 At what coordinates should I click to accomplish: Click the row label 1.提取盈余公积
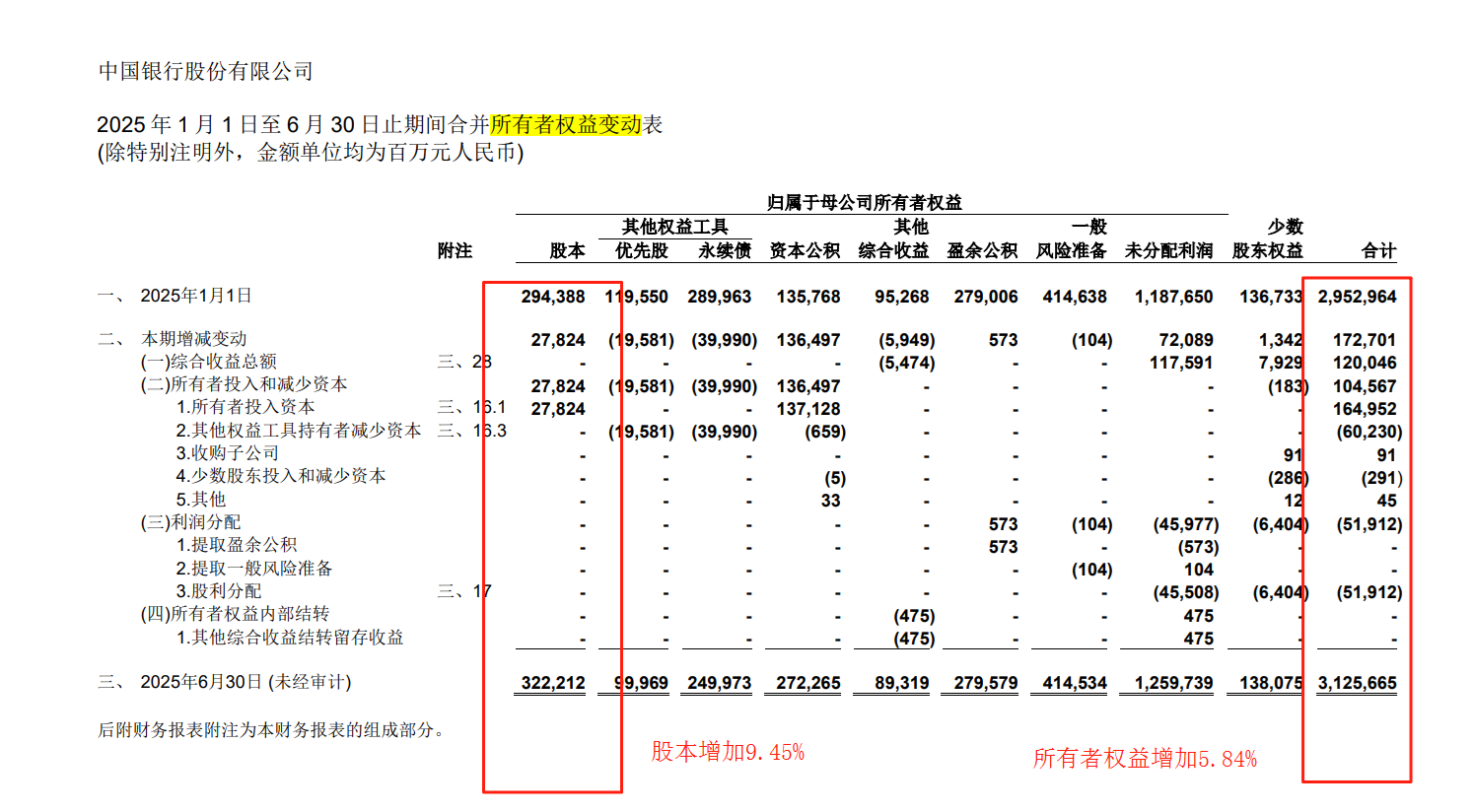pos(237,545)
